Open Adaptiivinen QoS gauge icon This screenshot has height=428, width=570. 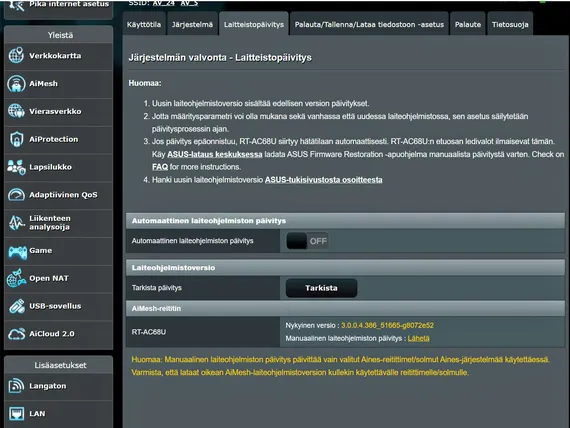(16, 195)
